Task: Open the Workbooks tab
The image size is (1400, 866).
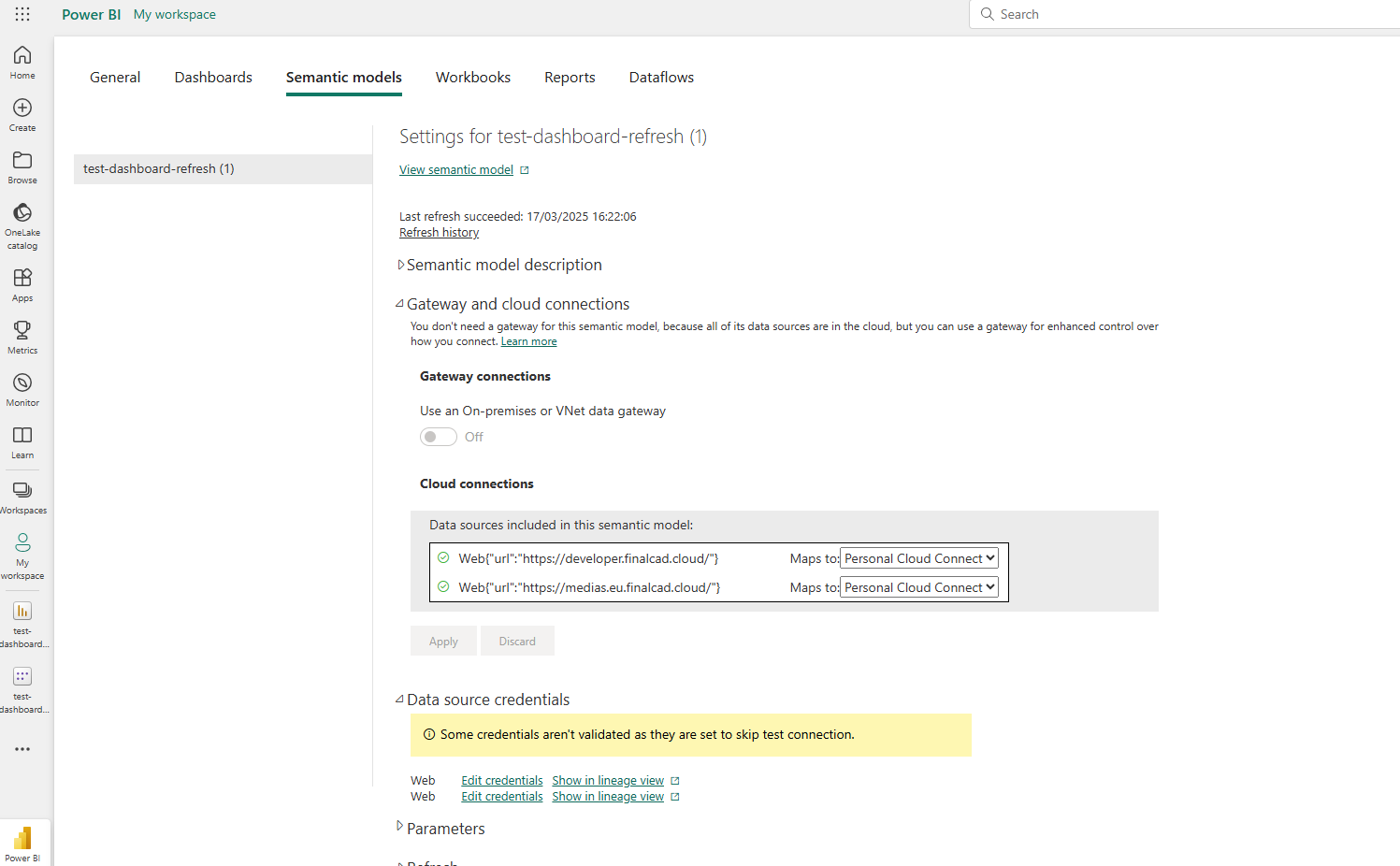Action: [x=473, y=77]
